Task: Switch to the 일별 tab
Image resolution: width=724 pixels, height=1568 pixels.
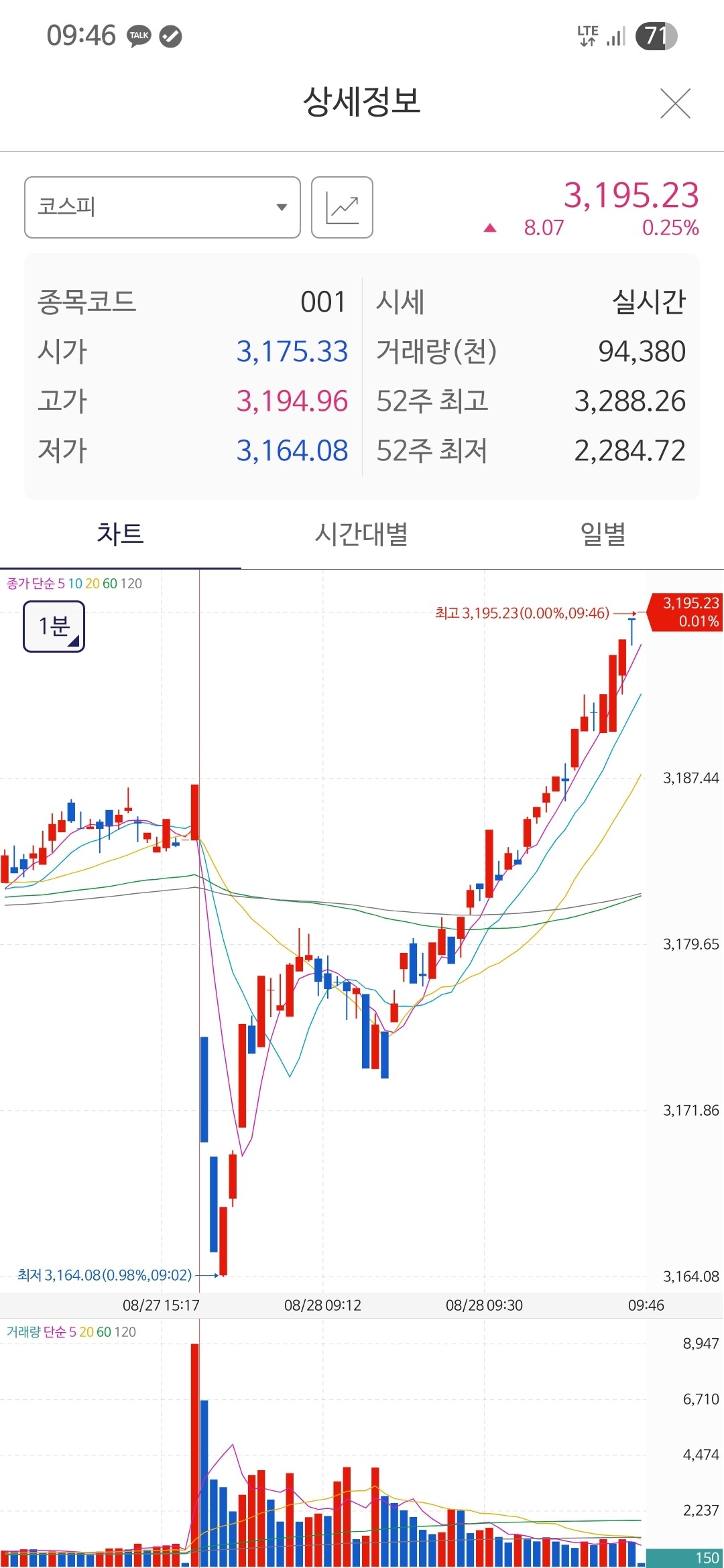Action: tap(603, 534)
